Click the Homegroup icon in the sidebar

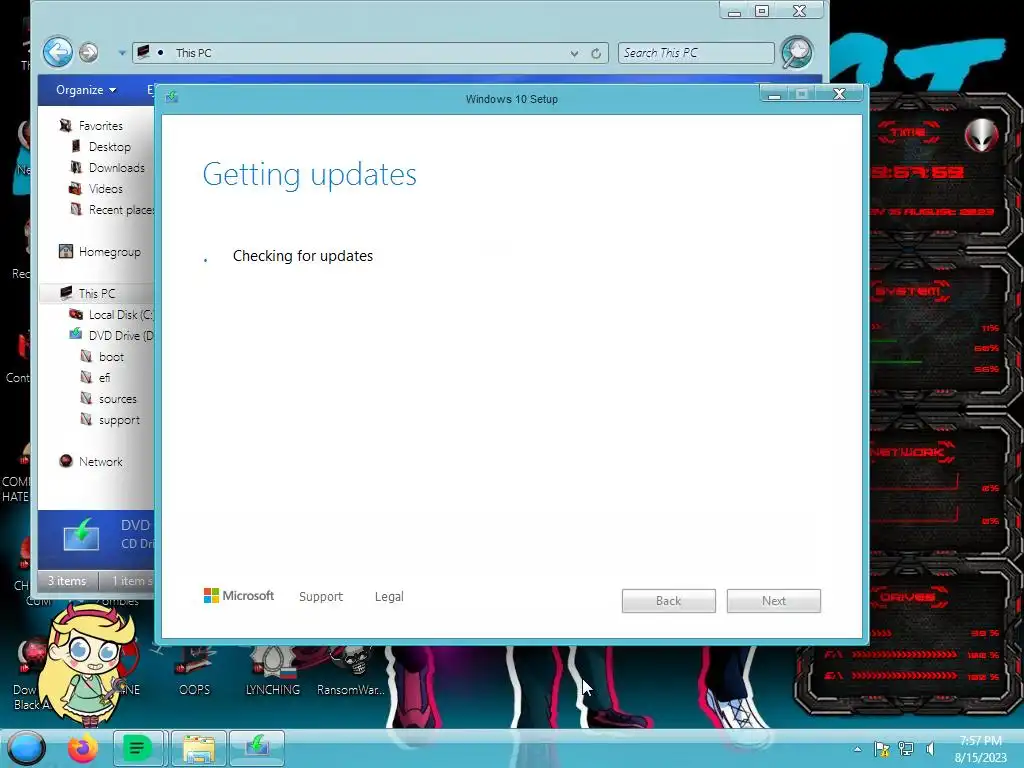pos(66,251)
